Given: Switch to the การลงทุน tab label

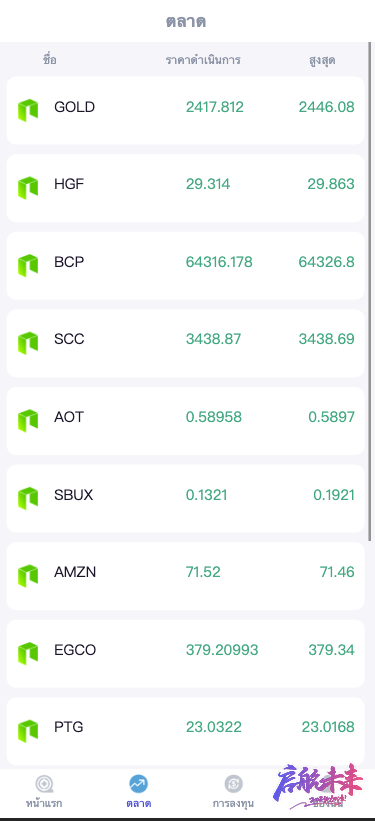Looking at the screenshot, I should [233, 803].
